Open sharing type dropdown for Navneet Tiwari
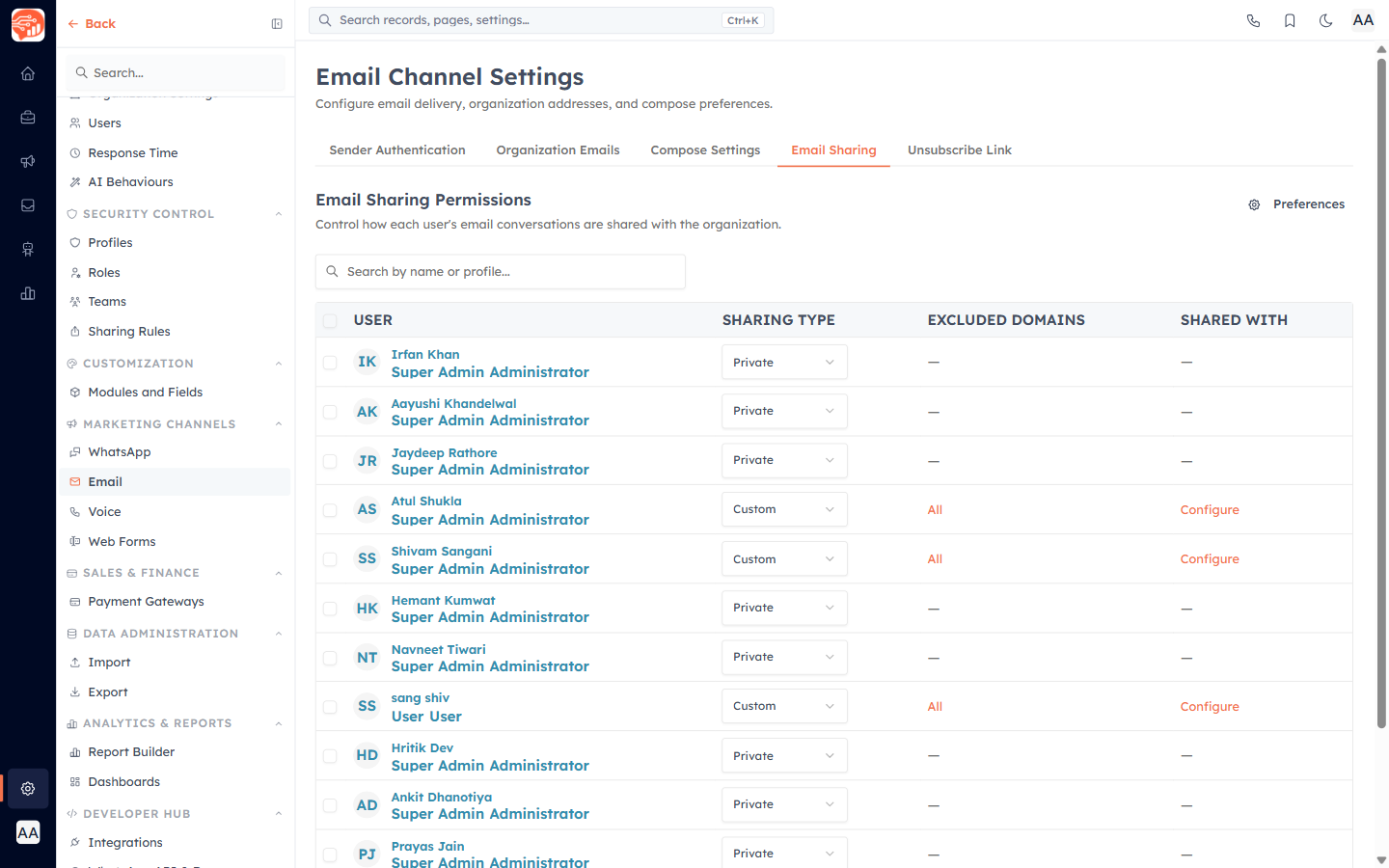The width and height of the screenshot is (1389, 868). pyautogui.click(x=784, y=657)
